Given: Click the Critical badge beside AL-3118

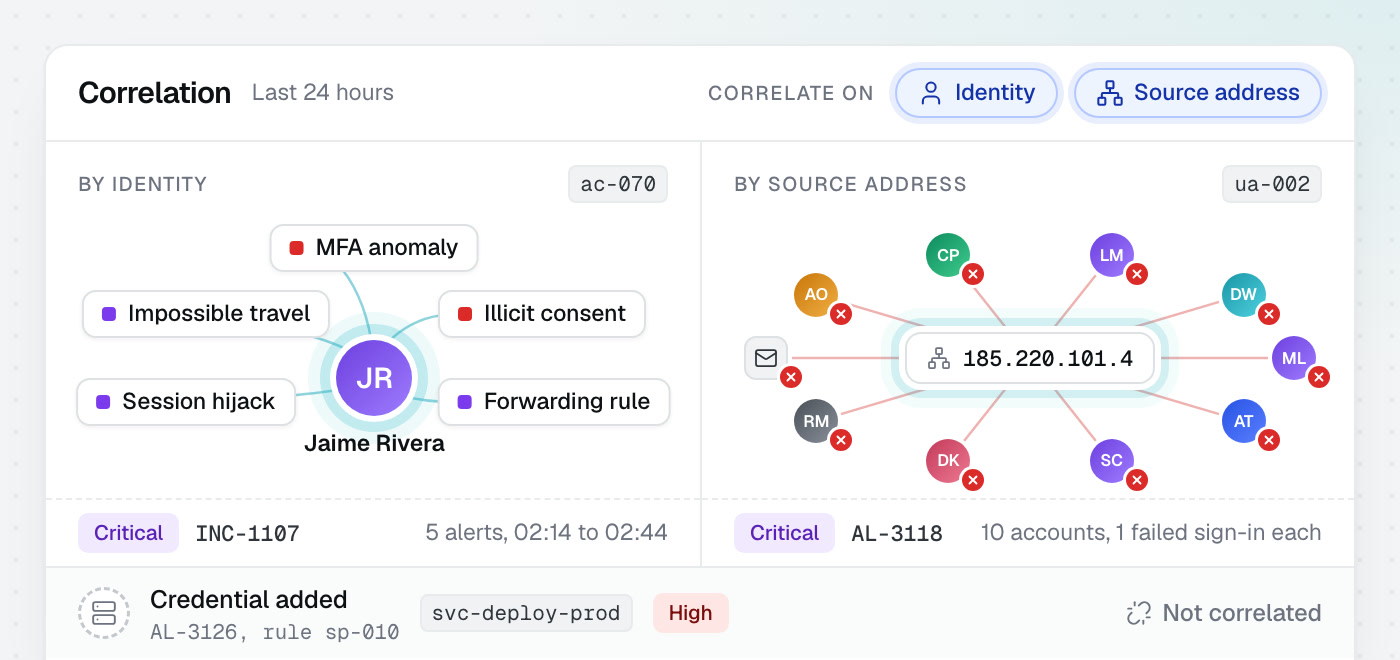Looking at the screenshot, I should point(784,533).
